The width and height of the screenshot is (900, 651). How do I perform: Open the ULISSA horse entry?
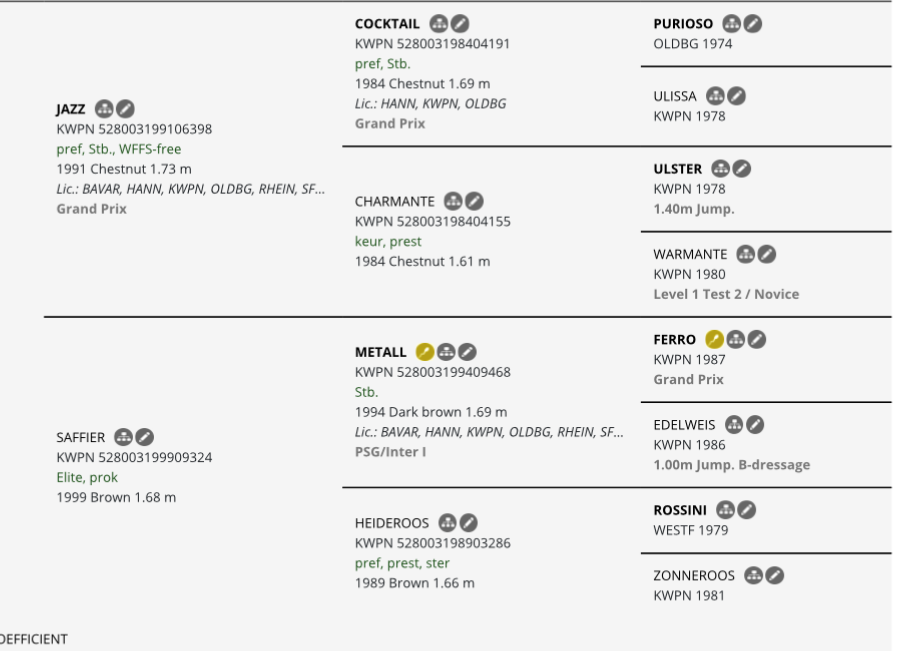pyautogui.click(x=674, y=96)
